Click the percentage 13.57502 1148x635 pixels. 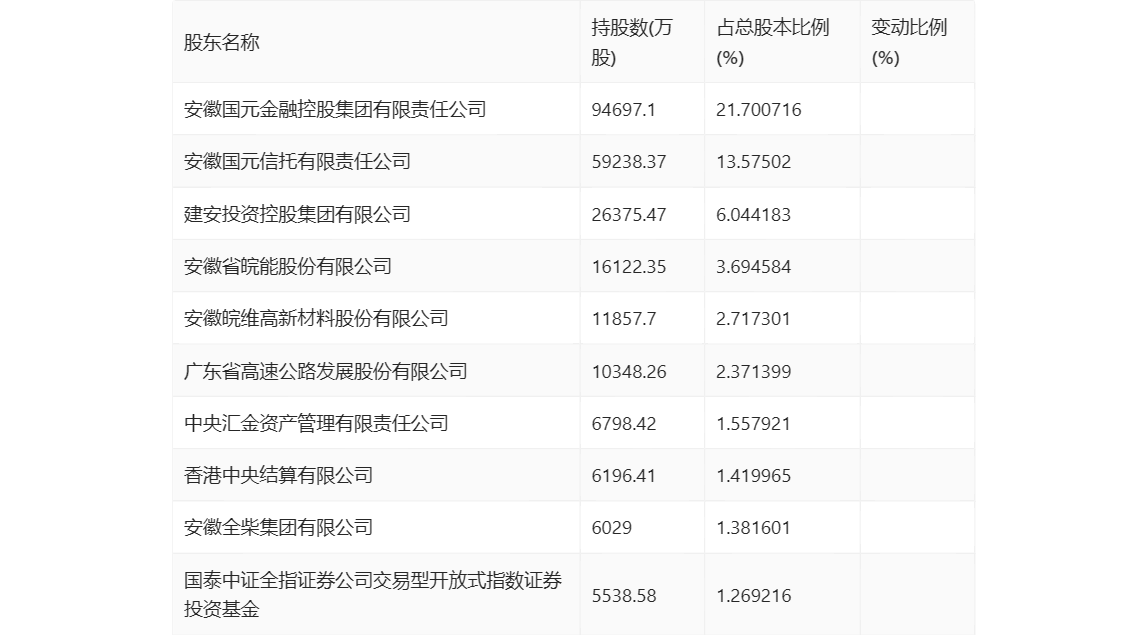753,162
